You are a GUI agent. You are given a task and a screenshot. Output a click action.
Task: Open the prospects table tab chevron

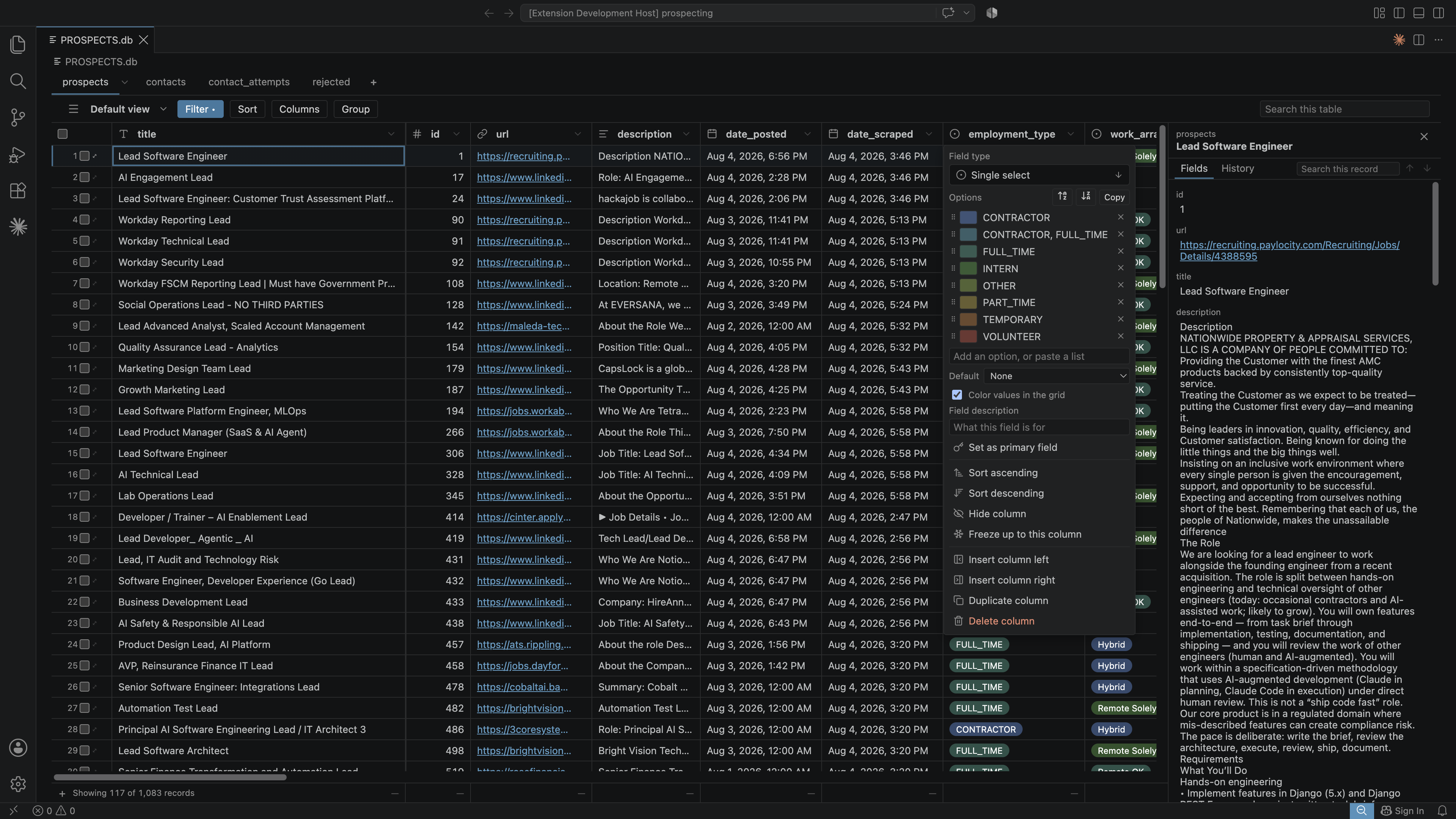[124, 82]
